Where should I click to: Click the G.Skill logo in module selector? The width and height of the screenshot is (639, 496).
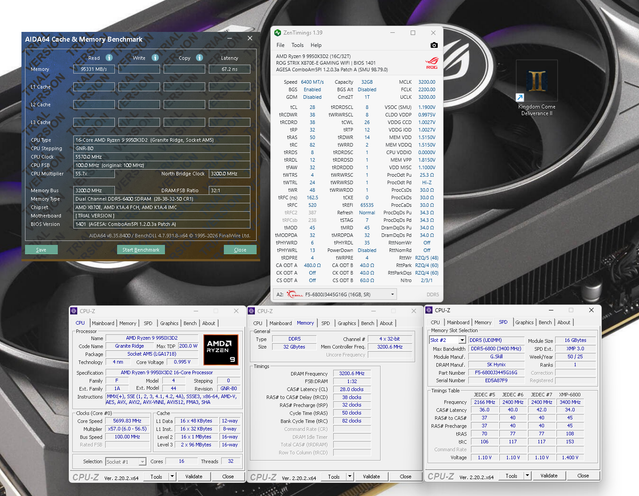pyautogui.click(x=294, y=294)
